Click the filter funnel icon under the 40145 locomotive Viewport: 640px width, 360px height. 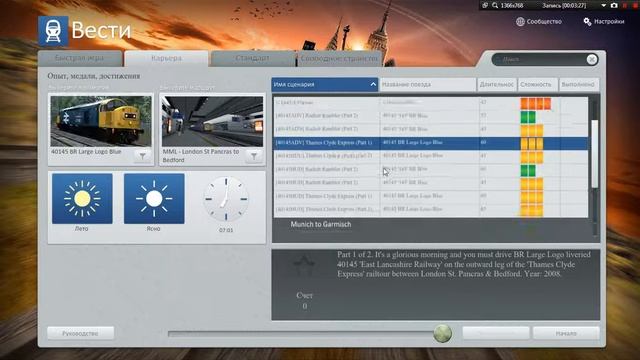click(142, 156)
